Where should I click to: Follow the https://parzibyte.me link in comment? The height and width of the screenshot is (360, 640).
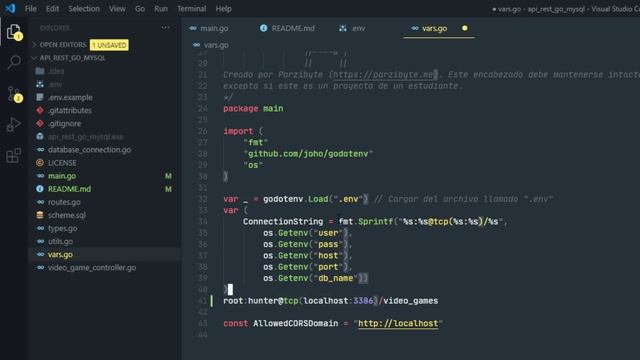coord(383,75)
